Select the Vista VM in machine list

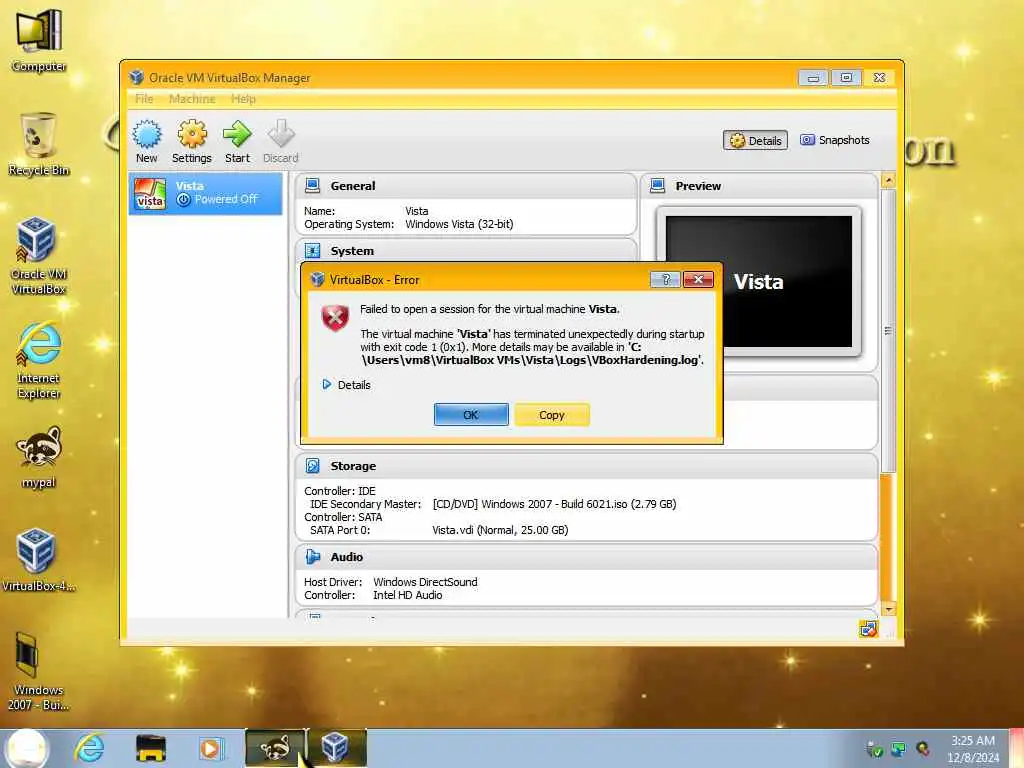pos(206,193)
